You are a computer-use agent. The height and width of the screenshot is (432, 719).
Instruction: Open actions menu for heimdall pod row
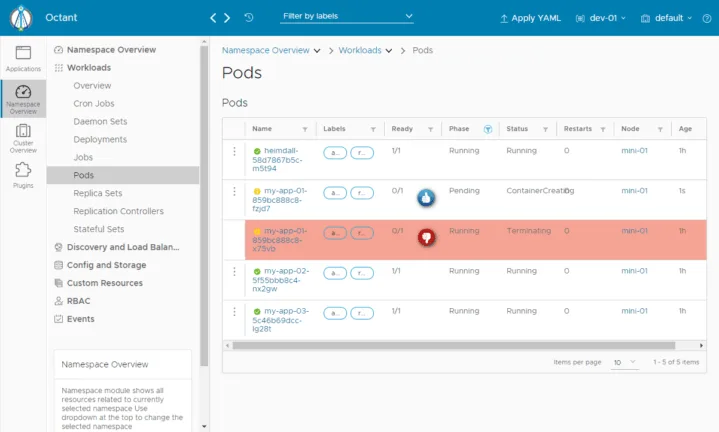pos(234,151)
